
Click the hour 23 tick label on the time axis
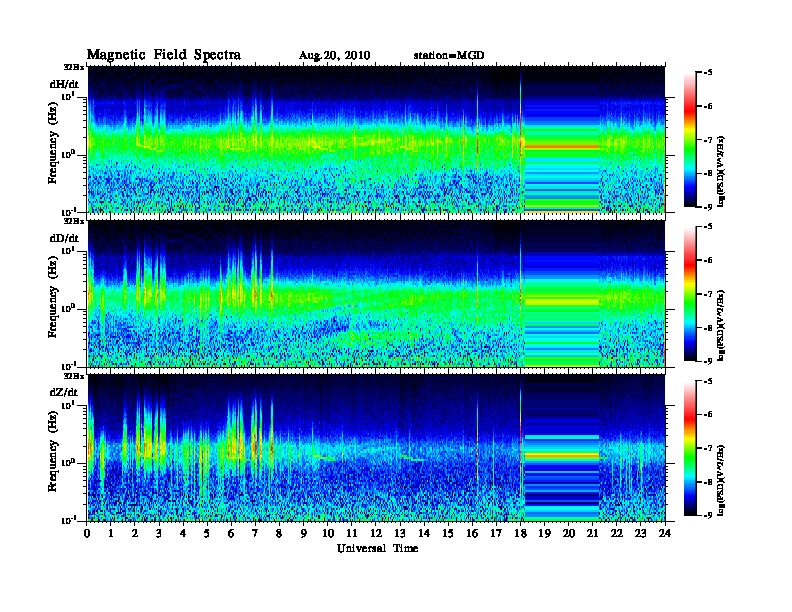(x=640, y=533)
